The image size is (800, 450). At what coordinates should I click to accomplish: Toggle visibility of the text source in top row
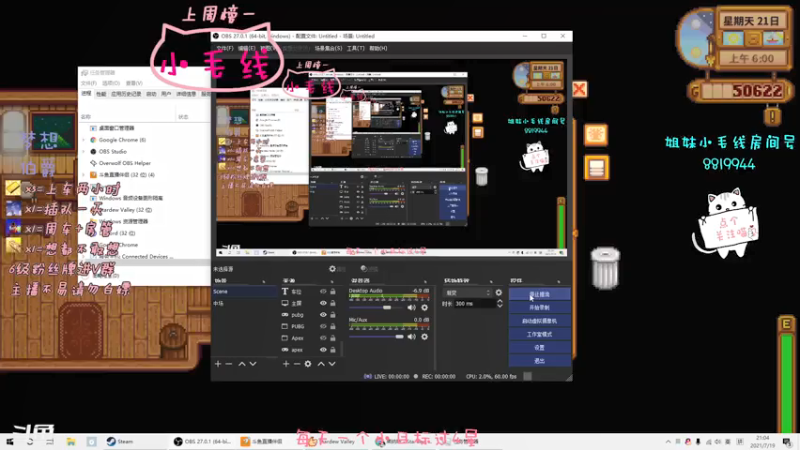pos(323,291)
